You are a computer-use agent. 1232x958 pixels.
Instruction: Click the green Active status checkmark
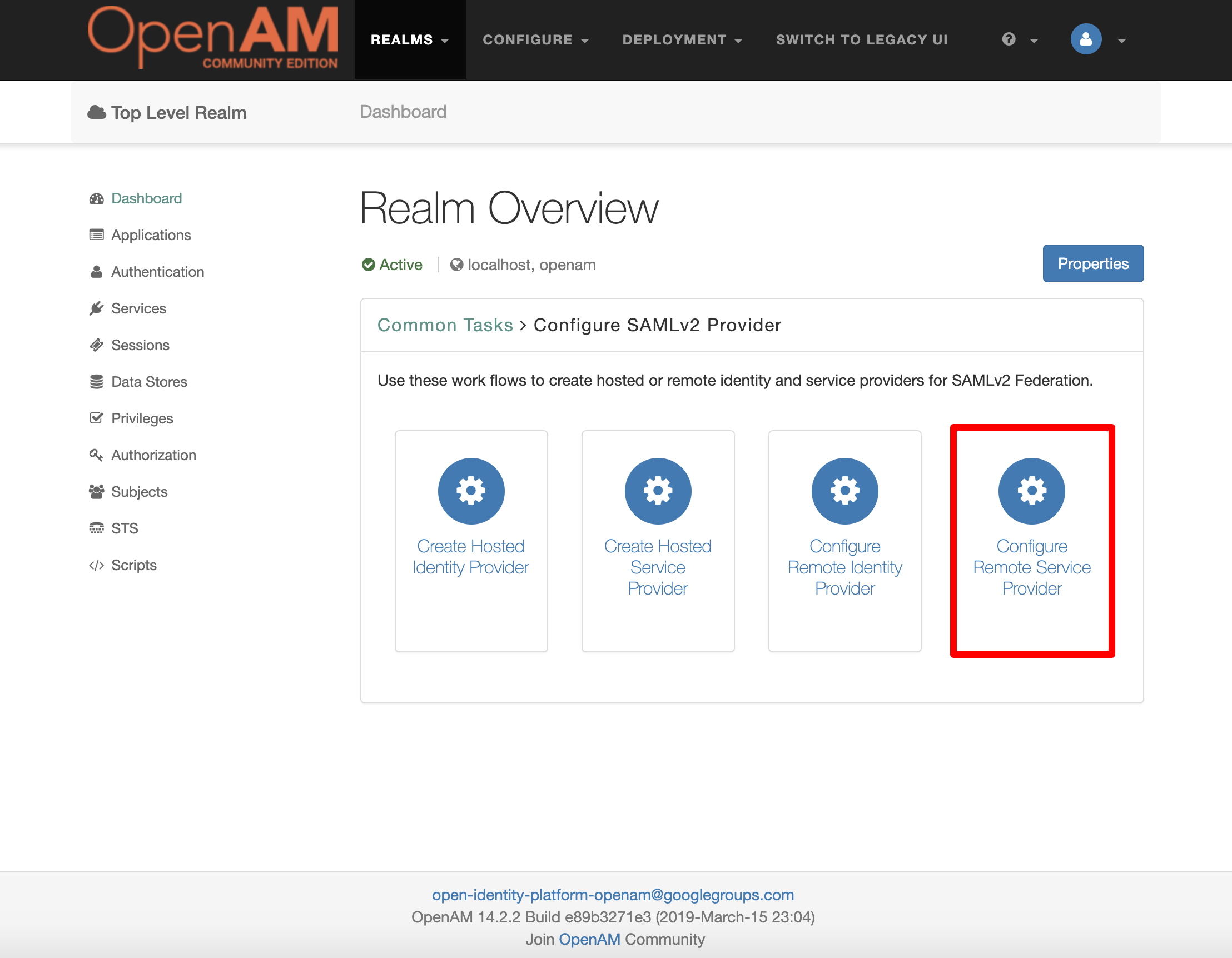[x=369, y=265]
